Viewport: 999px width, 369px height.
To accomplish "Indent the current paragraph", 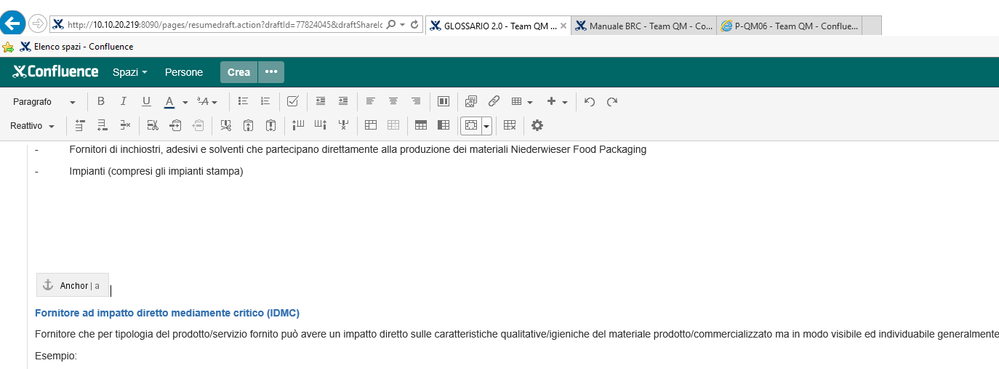I will (343, 101).
